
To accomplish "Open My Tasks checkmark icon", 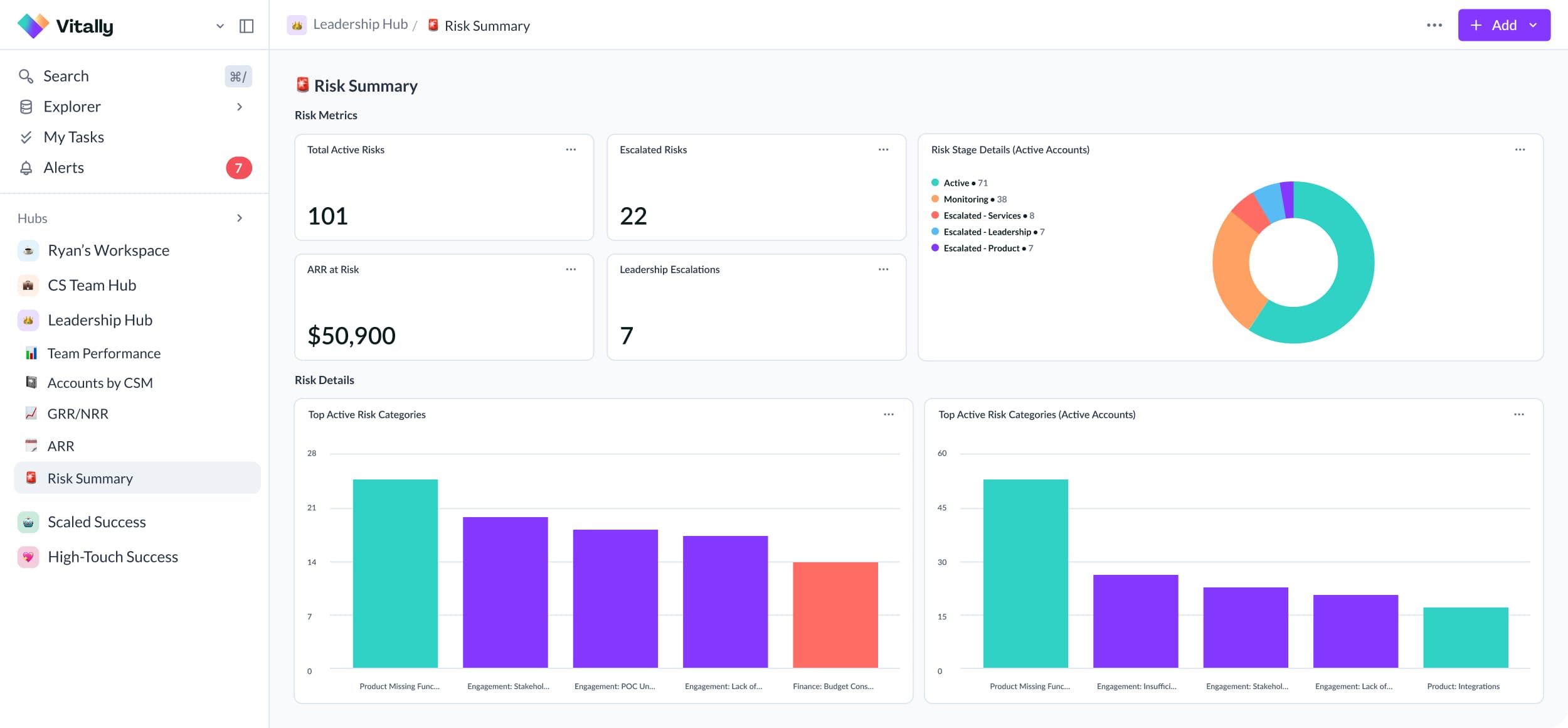I will click(26, 137).
